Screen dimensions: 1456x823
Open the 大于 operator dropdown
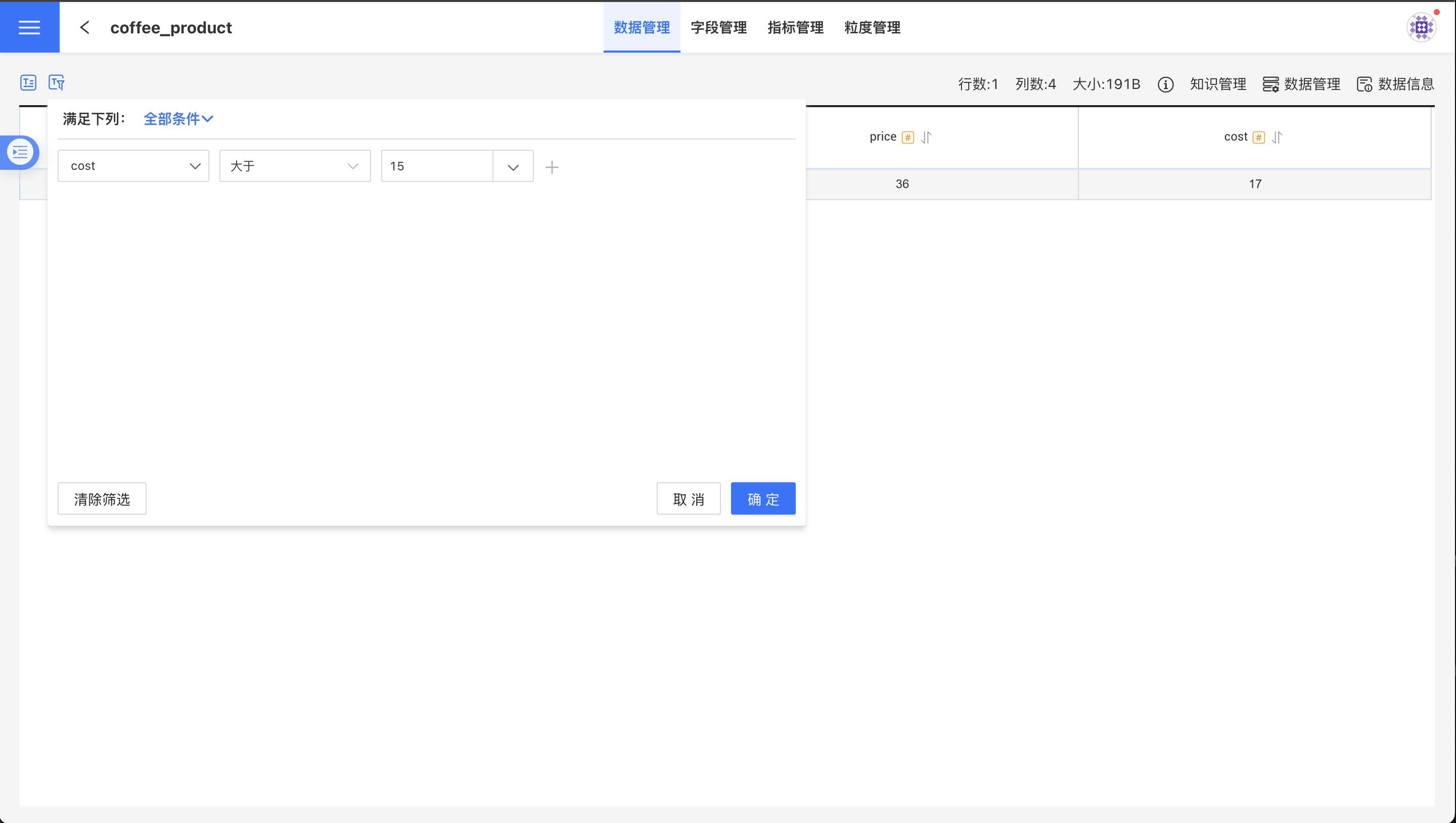click(294, 166)
